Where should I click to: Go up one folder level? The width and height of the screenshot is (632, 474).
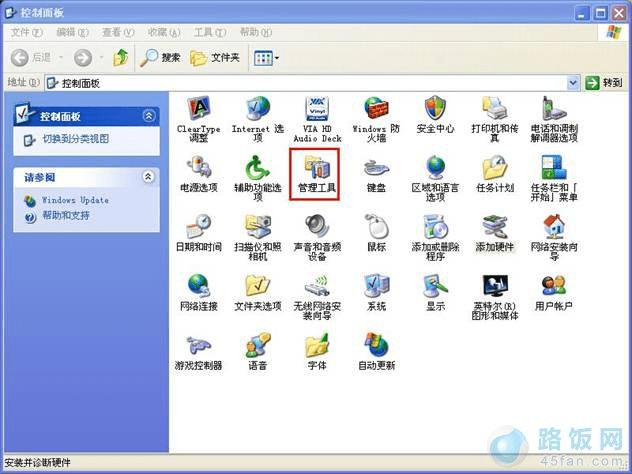coord(120,58)
